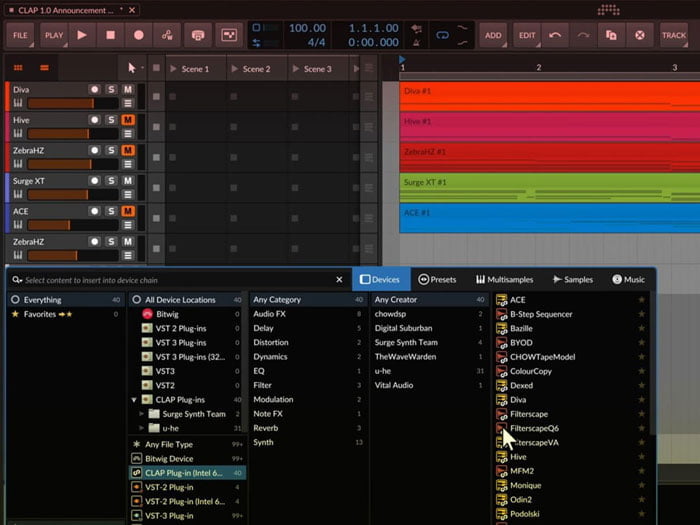Click the Monique plug-in icon in results
The image size is (700, 525).
tap(501, 485)
